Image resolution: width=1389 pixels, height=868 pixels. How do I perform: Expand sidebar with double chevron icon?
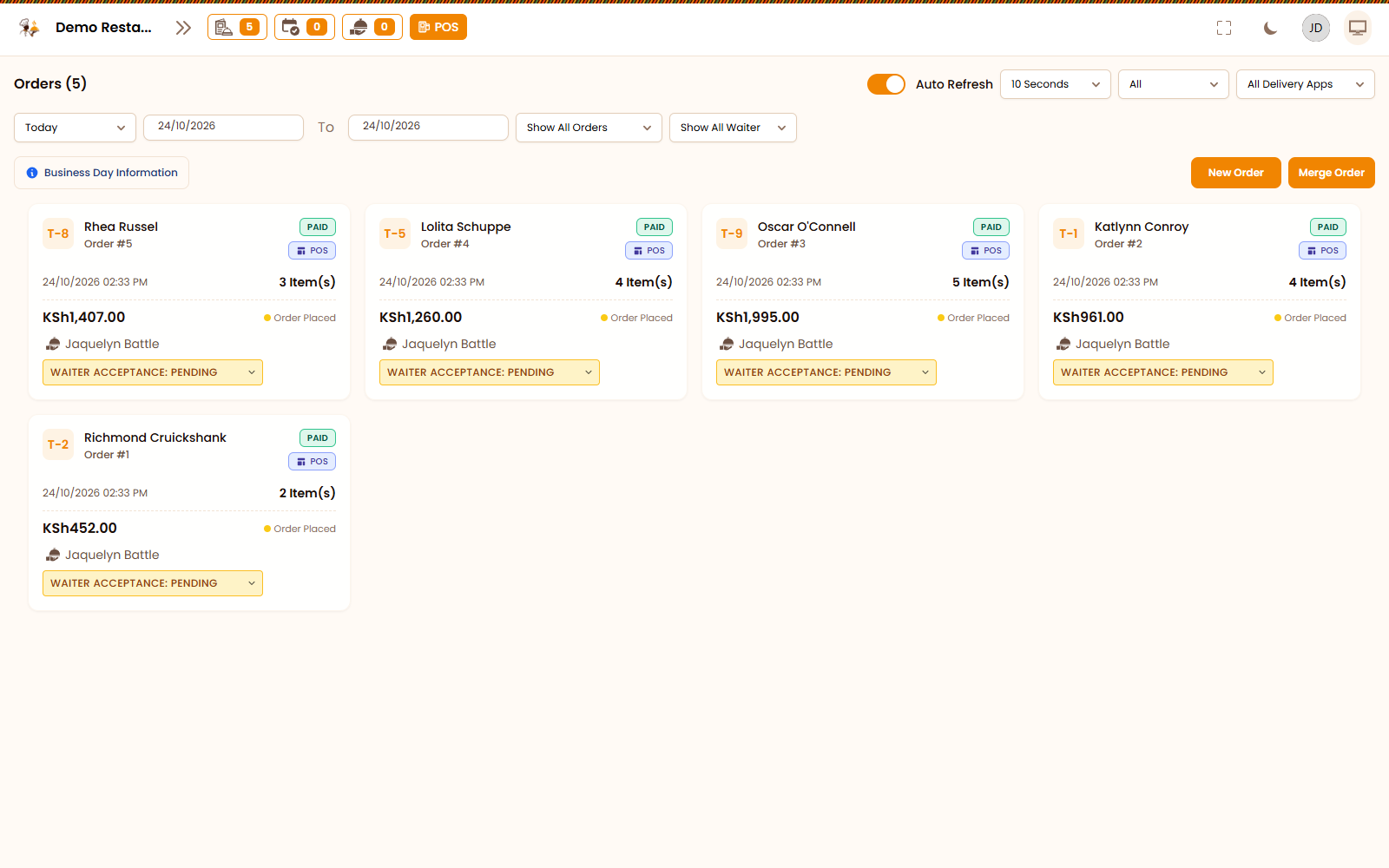tap(182, 28)
